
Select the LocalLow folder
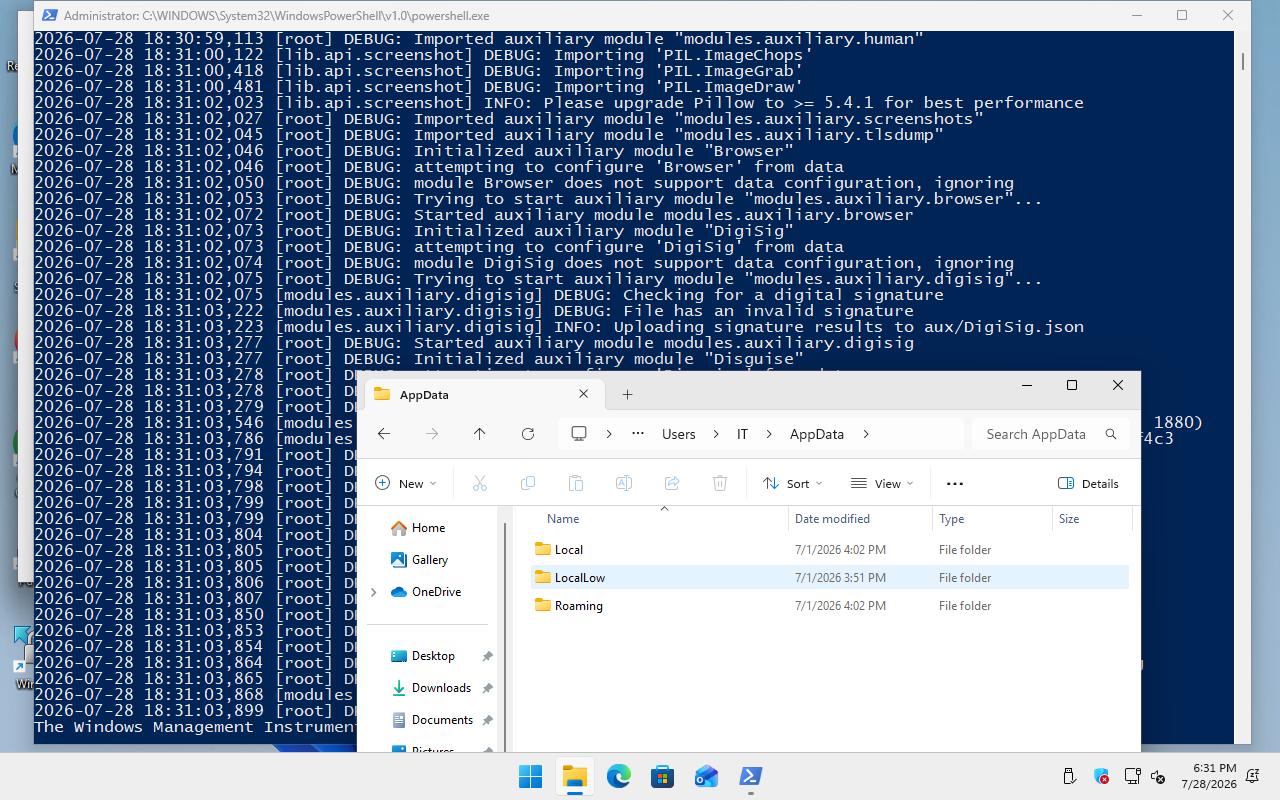click(580, 578)
